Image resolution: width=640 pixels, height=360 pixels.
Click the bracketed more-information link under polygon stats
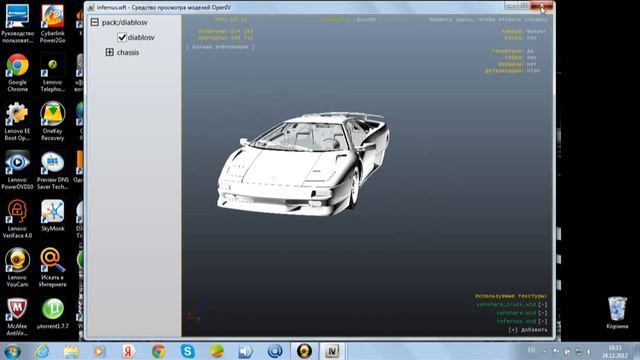pyautogui.click(x=220, y=47)
